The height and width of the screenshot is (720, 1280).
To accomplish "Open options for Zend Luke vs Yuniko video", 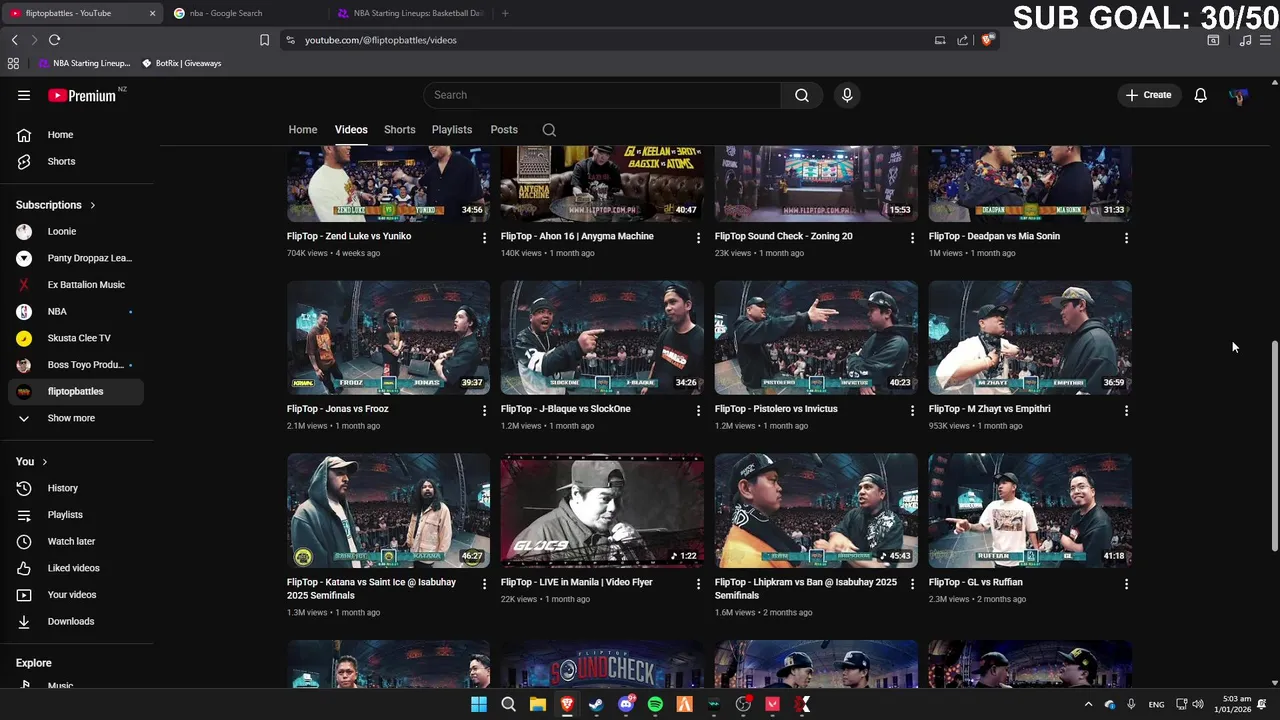I will [485, 238].
